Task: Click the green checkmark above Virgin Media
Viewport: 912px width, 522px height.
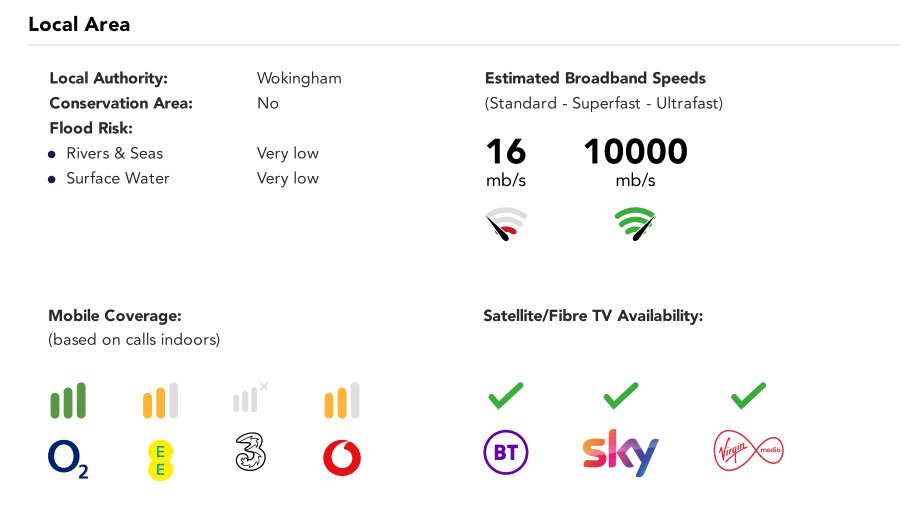Action: coord(749,396)
